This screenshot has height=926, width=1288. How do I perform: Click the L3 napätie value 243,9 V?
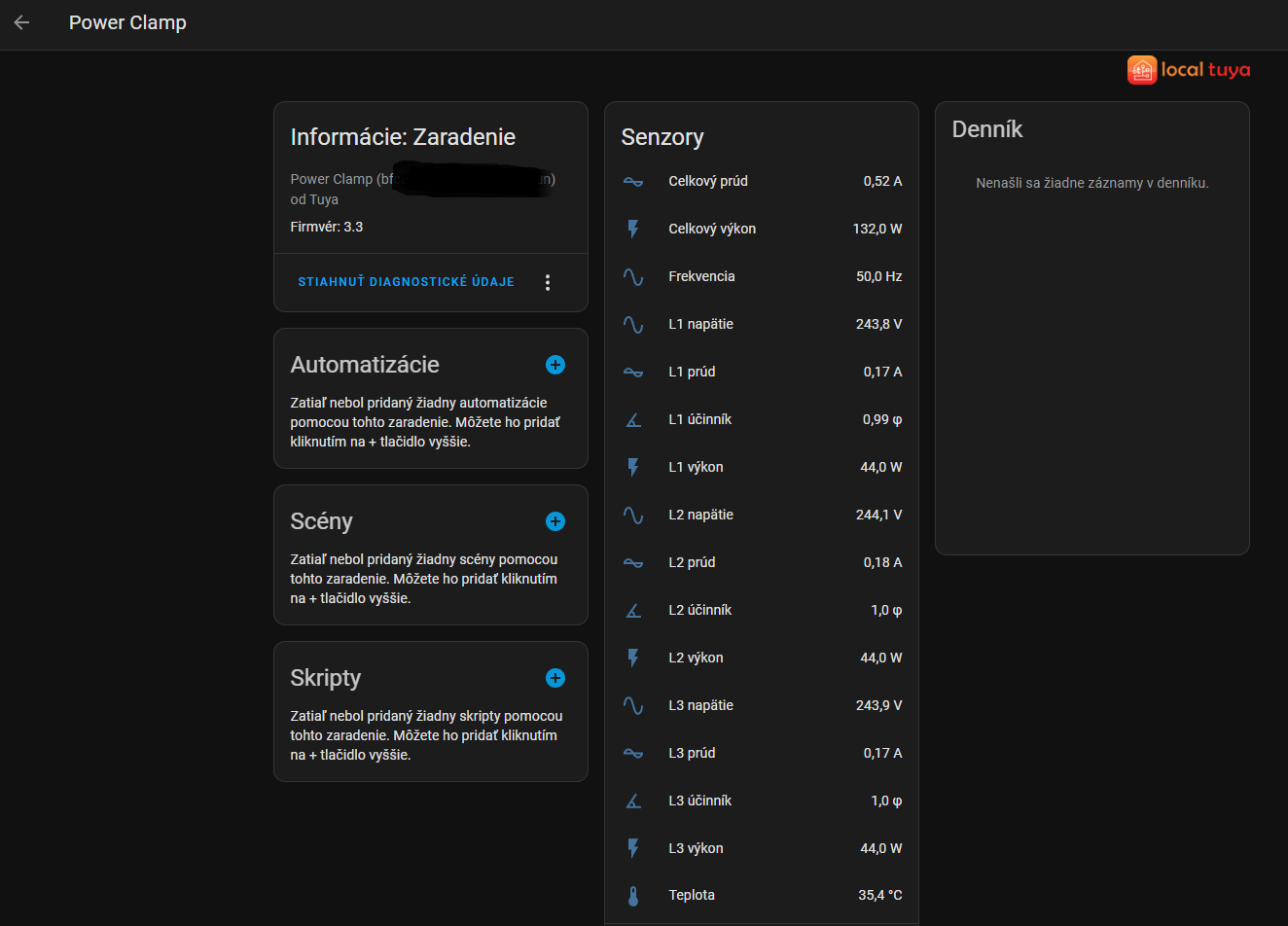pyautogui.click(x=878, y=705)
